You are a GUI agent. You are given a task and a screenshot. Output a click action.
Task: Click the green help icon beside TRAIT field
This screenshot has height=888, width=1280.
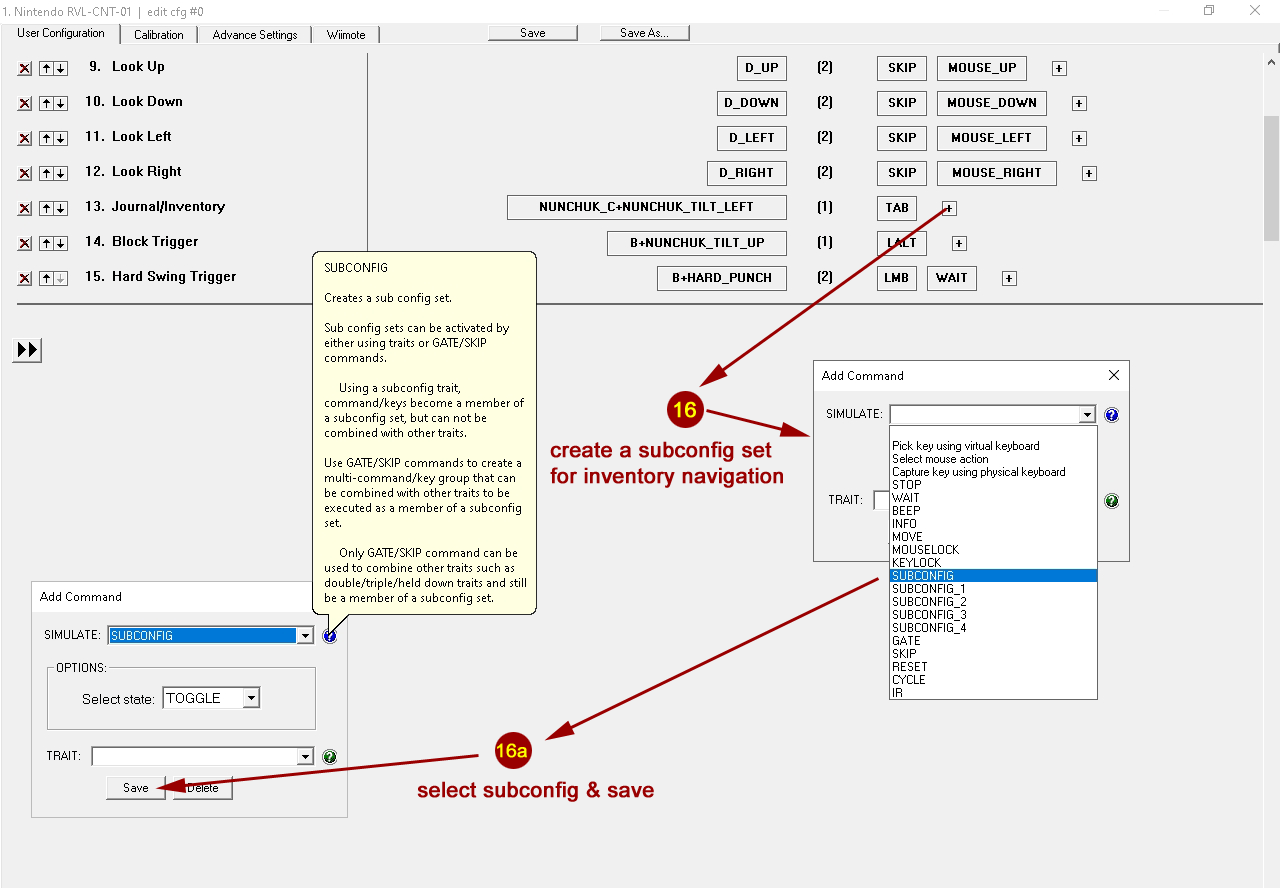pos(329,757)
